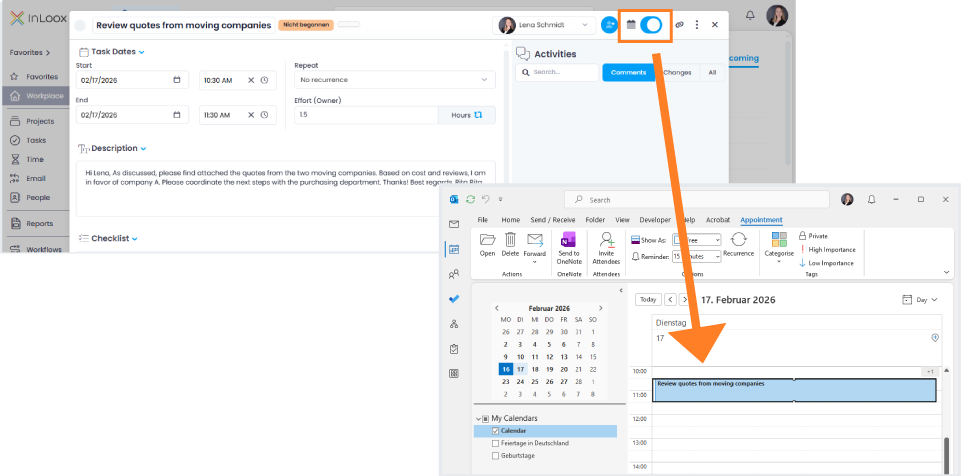Viewport: 961px width, 476px height.
Task: Open the File menu in Outlook
Action: click(483, 220)
